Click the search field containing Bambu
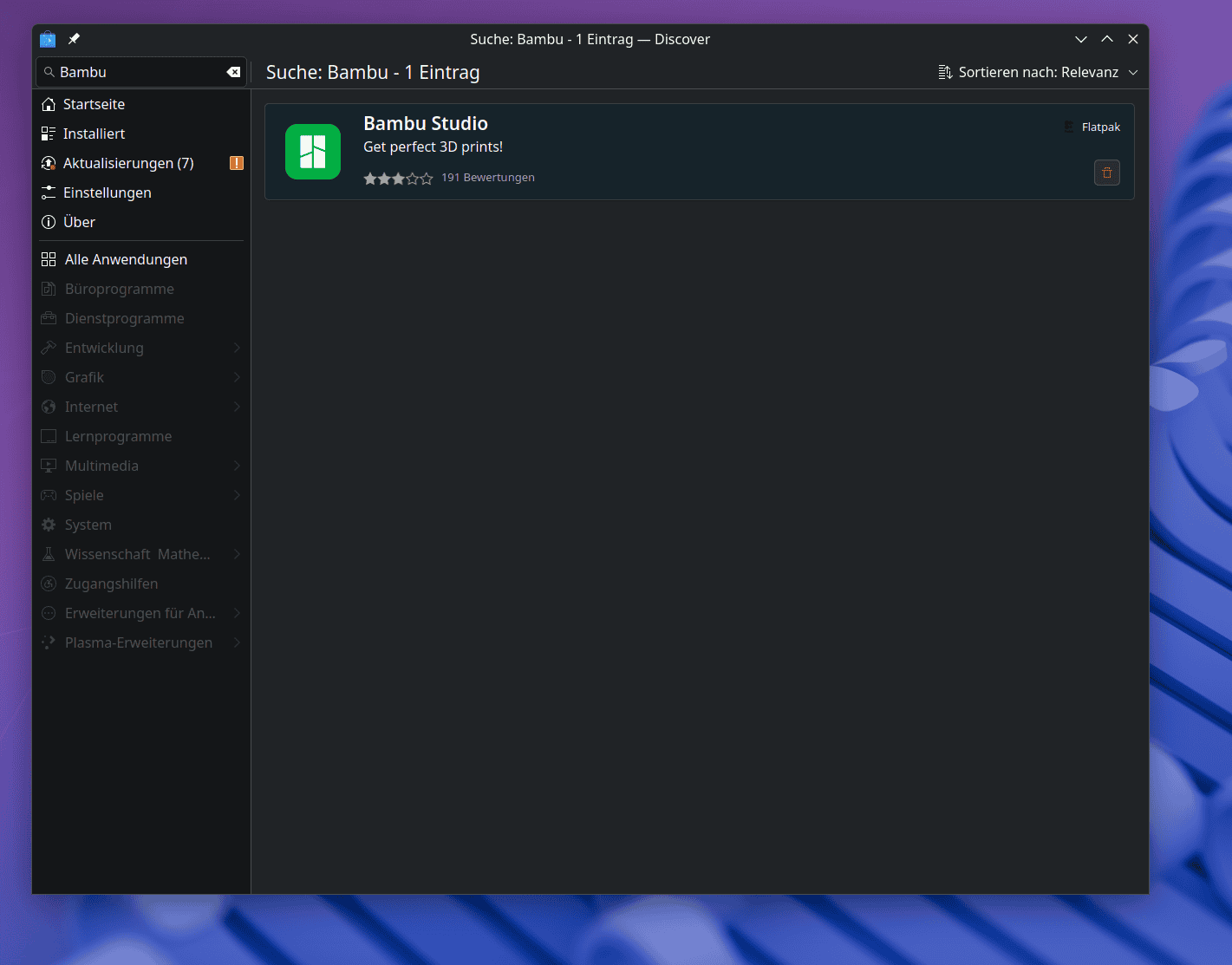This screenshot has width=1232, height=965. pos(141,72)
